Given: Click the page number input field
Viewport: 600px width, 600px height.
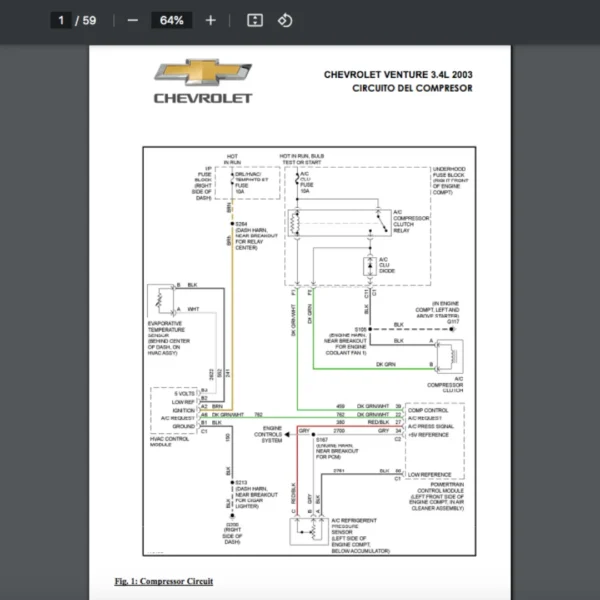Looking at the screenshot, I should coord(61,20).
